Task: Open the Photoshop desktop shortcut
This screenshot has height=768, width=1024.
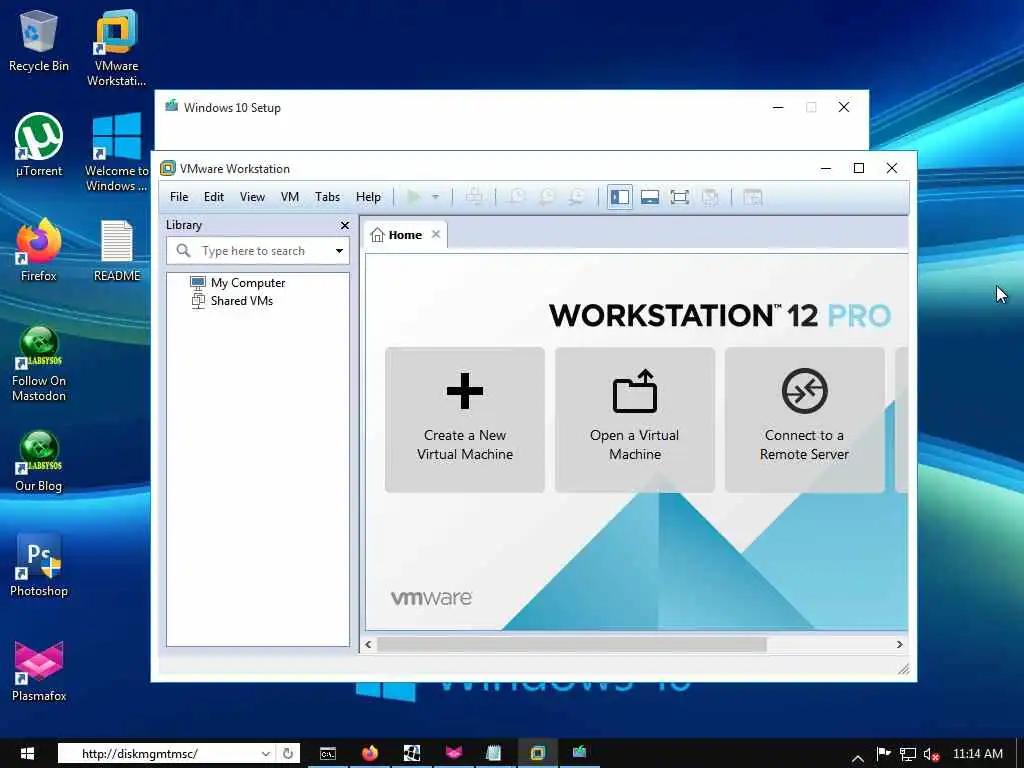Action: point(39,566)
